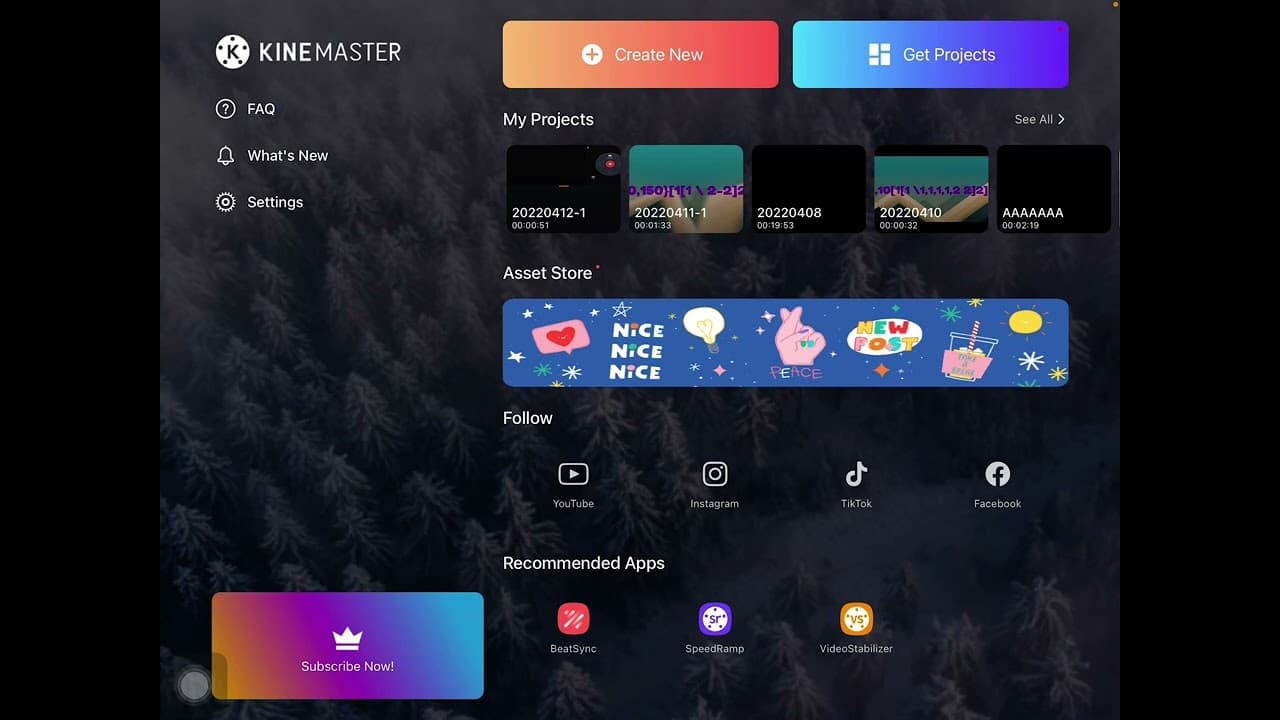Screen dimensions: 1280x720
Task: Launch the VideoStabilizer app icon
Action: [x=856, y=619]
